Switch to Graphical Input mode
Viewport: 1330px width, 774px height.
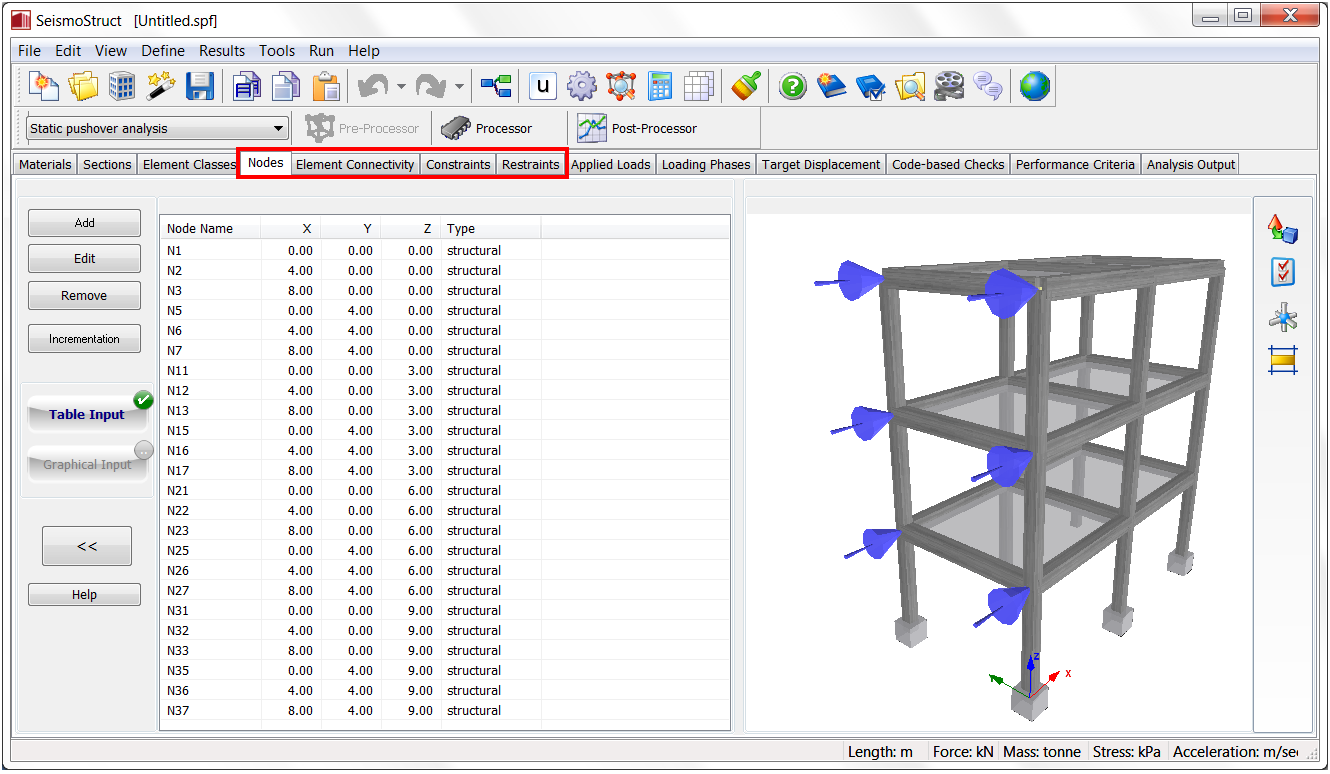(x=85, y=464)
